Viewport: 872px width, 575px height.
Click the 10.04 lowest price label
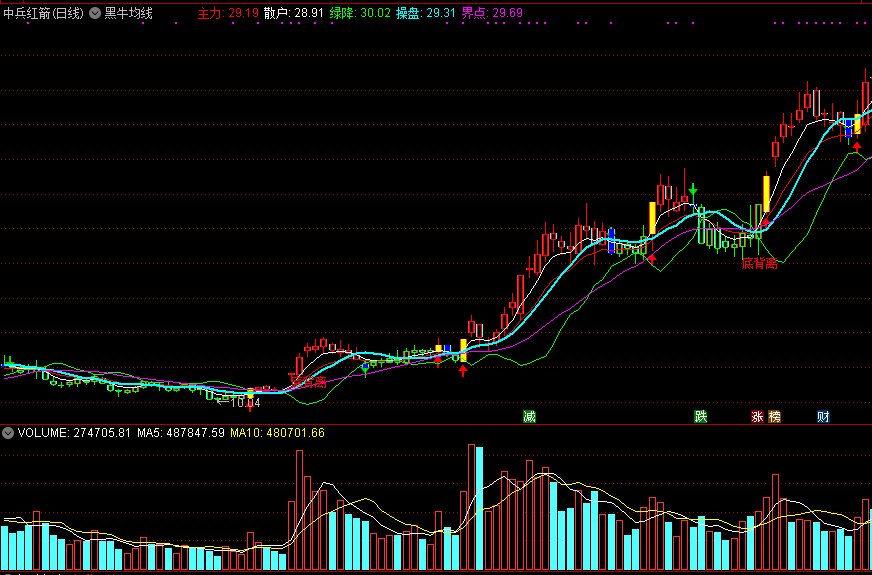point(245,403)
